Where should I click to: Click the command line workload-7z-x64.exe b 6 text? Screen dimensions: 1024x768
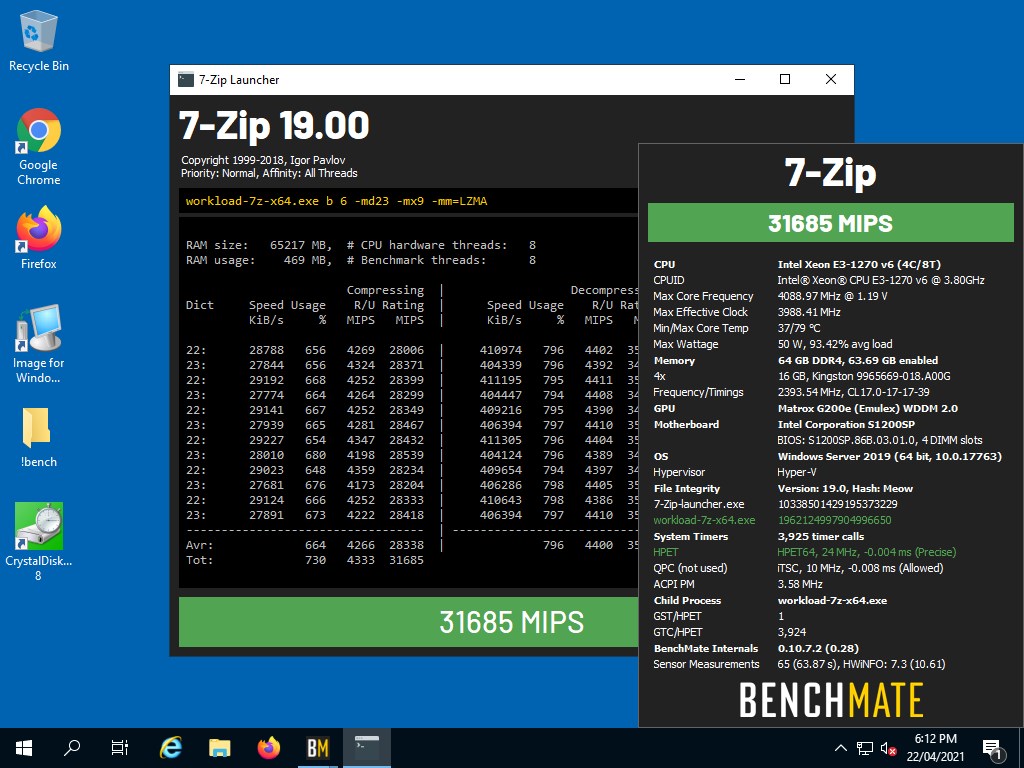pos(336,200)
